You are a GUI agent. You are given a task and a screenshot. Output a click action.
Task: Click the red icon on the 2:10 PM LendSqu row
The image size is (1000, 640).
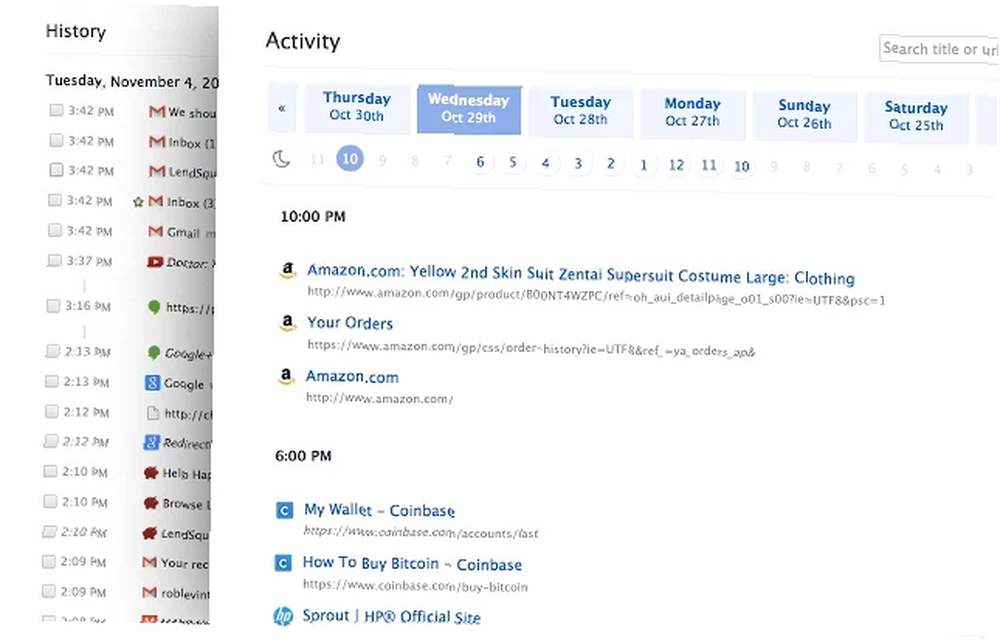pos(149,532)
